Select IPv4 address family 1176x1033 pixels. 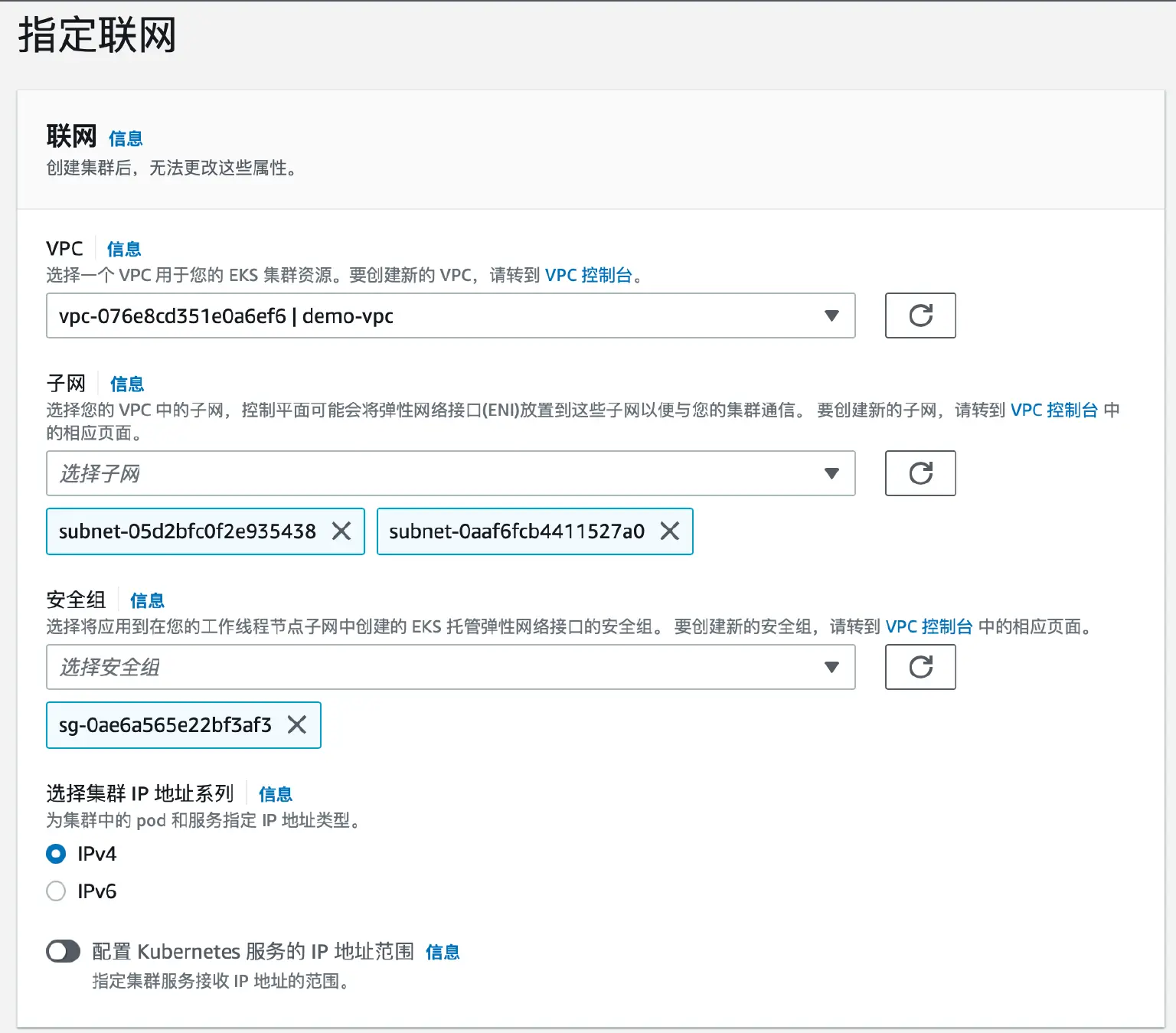point(56,854)
